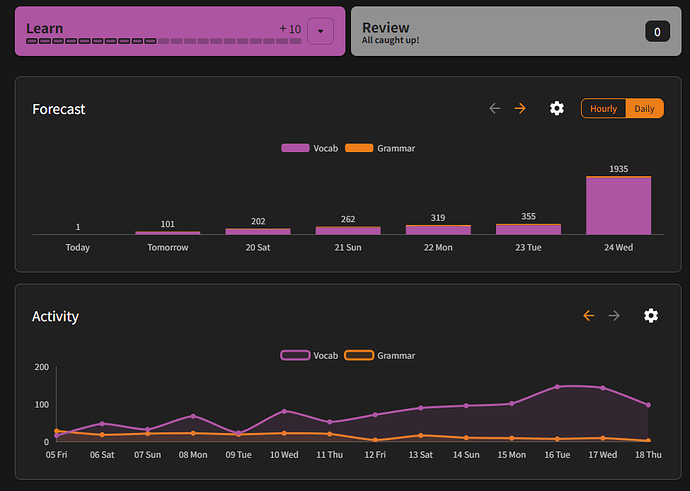Viewport: 690px width, 491px height.
Task: Open Activity settings gear icon
Action: click(651, 316)
